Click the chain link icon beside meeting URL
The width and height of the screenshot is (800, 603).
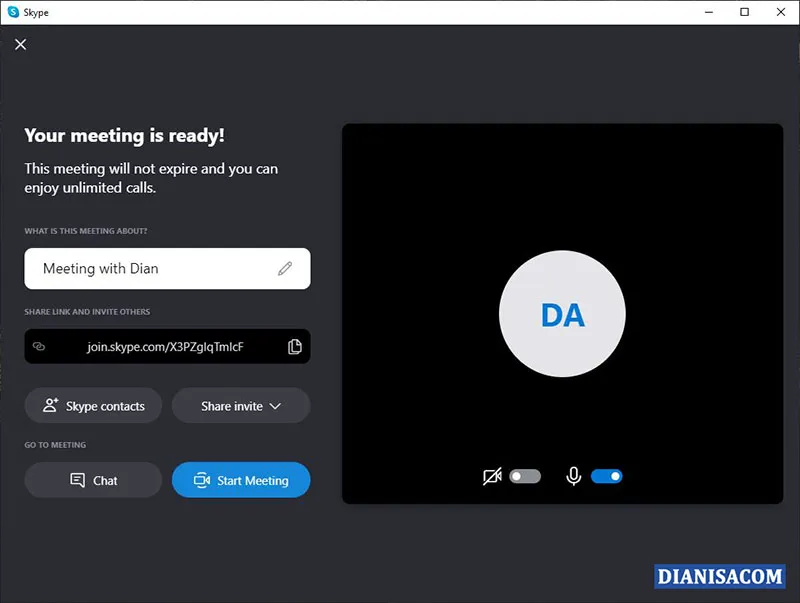click(x=40, y=346)
